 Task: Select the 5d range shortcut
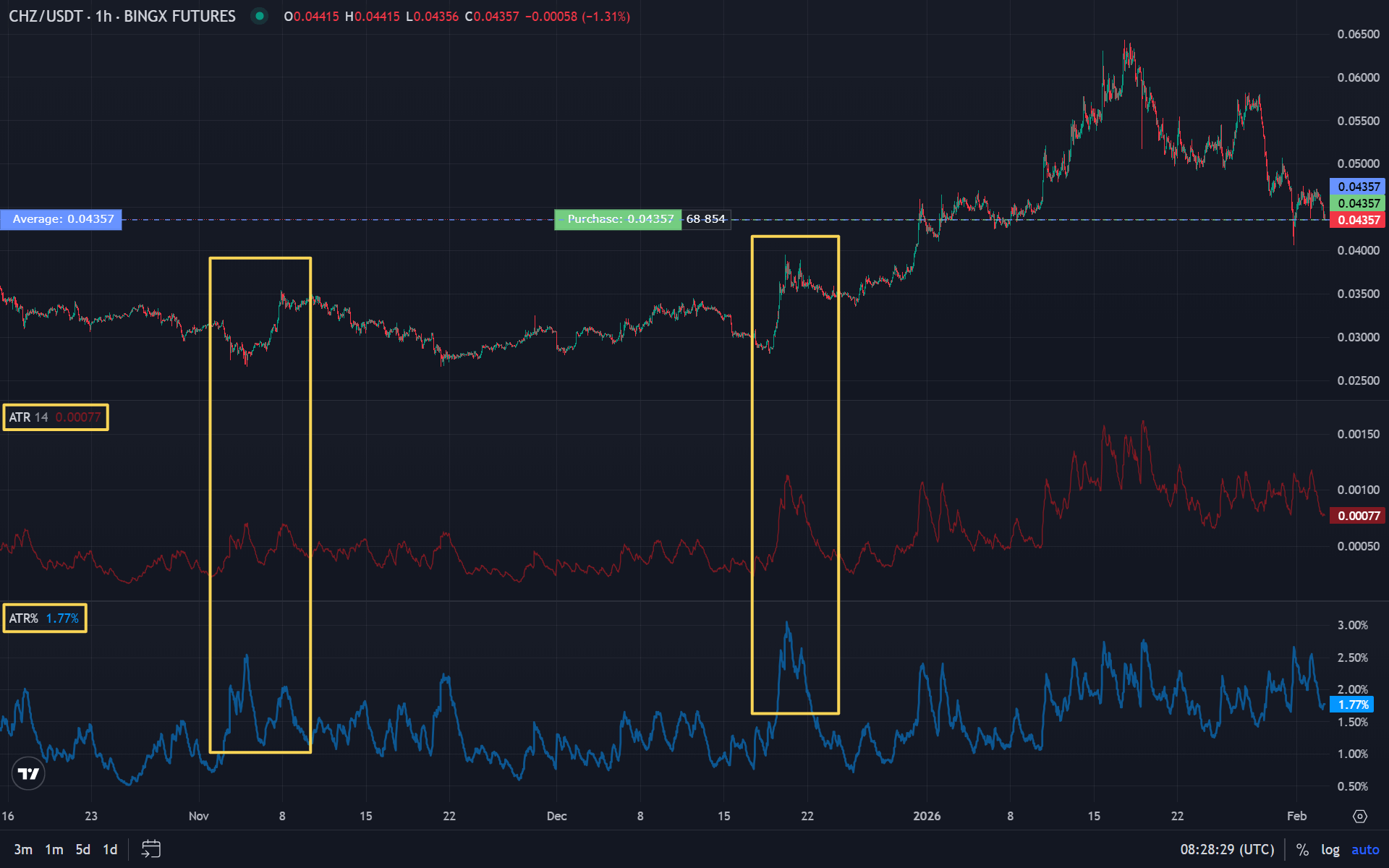[81, 848]
